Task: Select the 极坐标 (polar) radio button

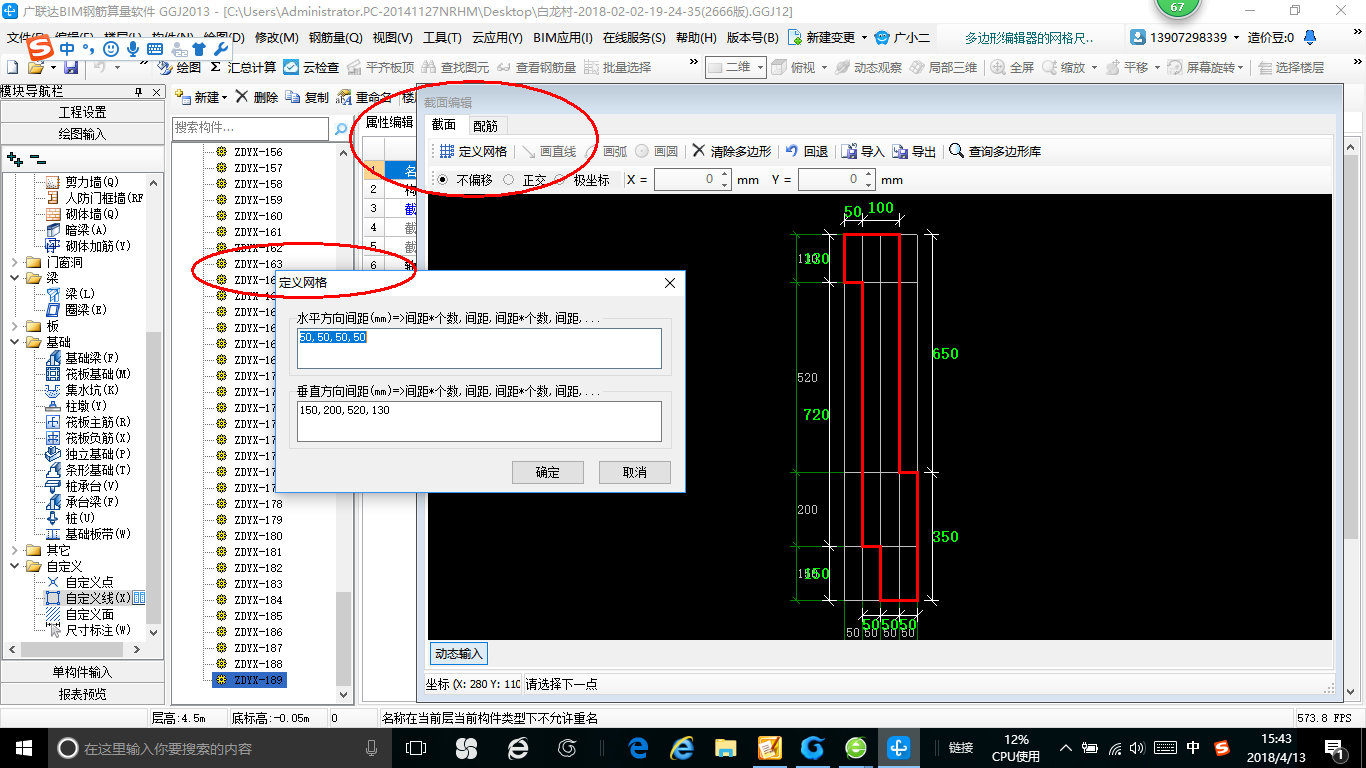Action: pyautogui.click(x=560, y=180)
